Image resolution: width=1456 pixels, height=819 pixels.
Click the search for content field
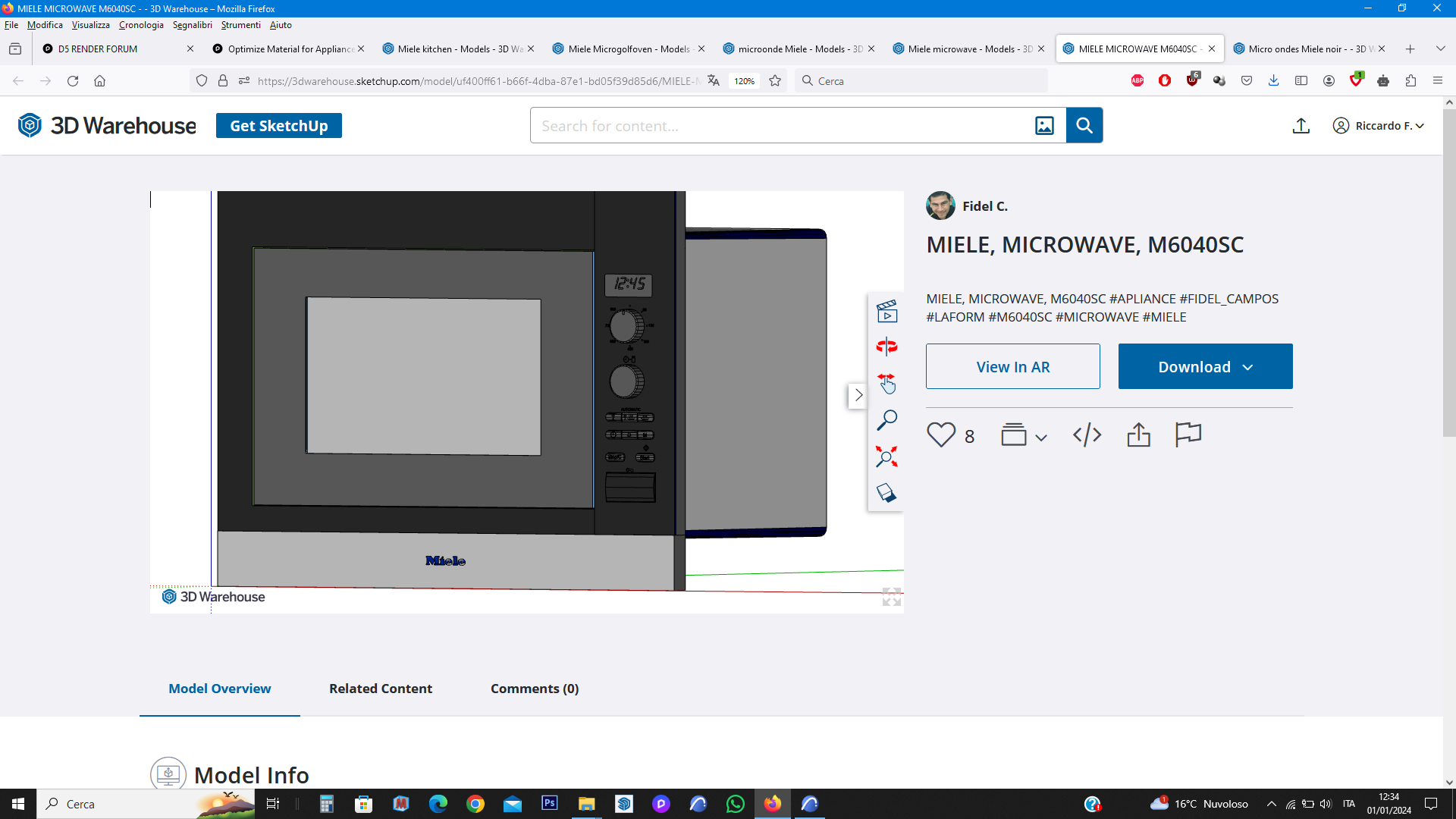point(781,126)
